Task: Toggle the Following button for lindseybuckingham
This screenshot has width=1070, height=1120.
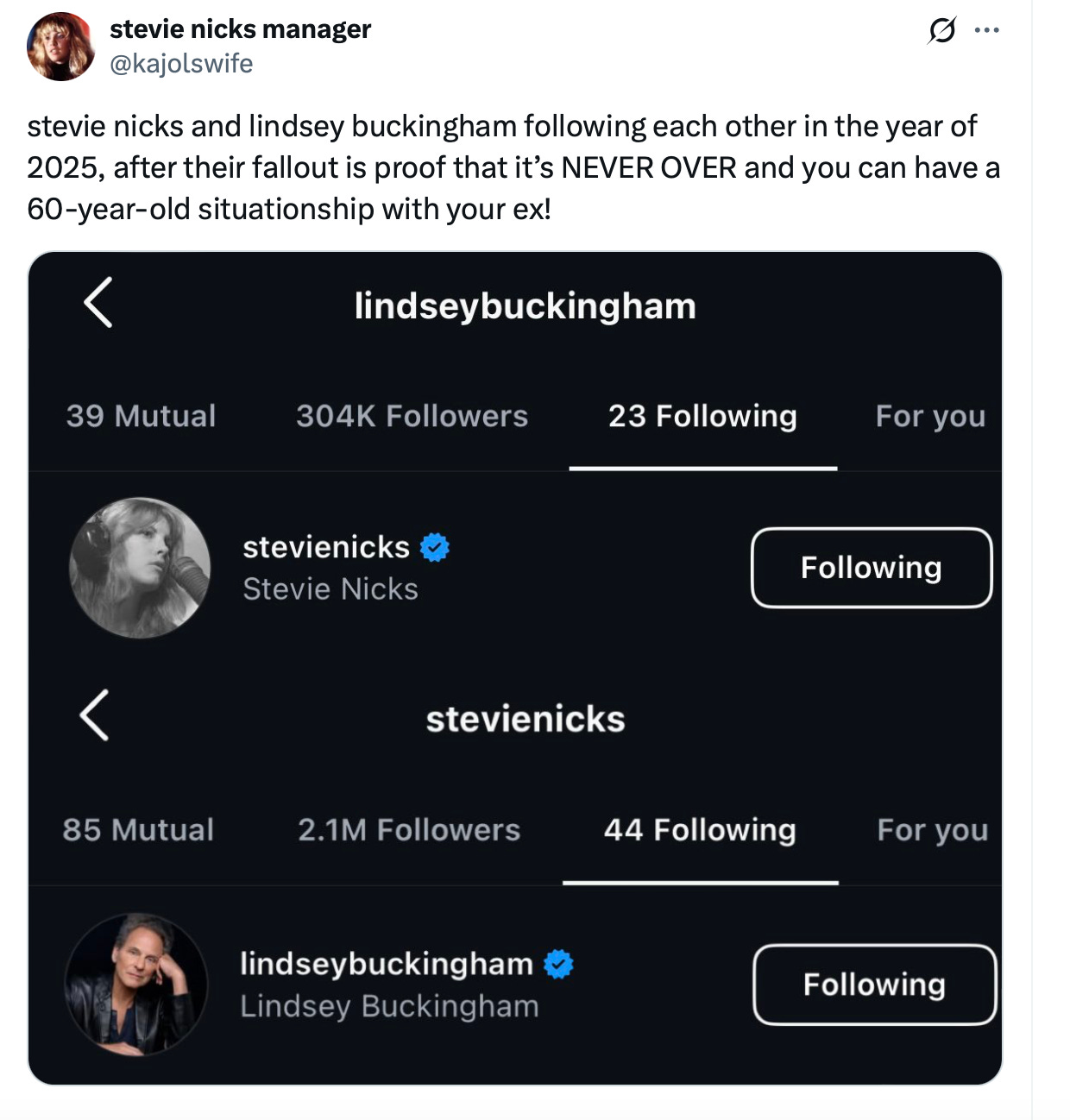Action: point(874,985)
